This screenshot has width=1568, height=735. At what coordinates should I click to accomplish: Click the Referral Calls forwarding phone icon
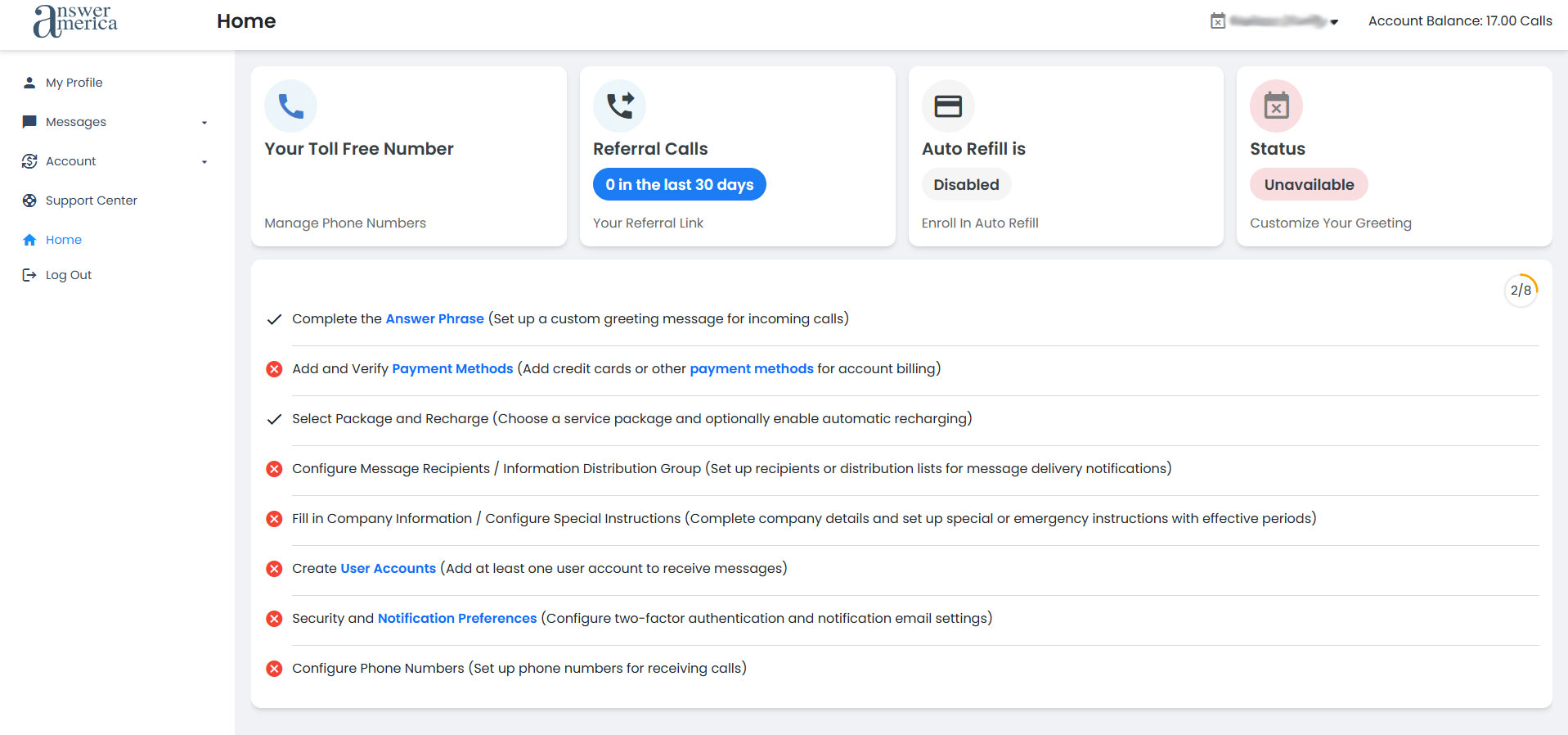(619, 106)
